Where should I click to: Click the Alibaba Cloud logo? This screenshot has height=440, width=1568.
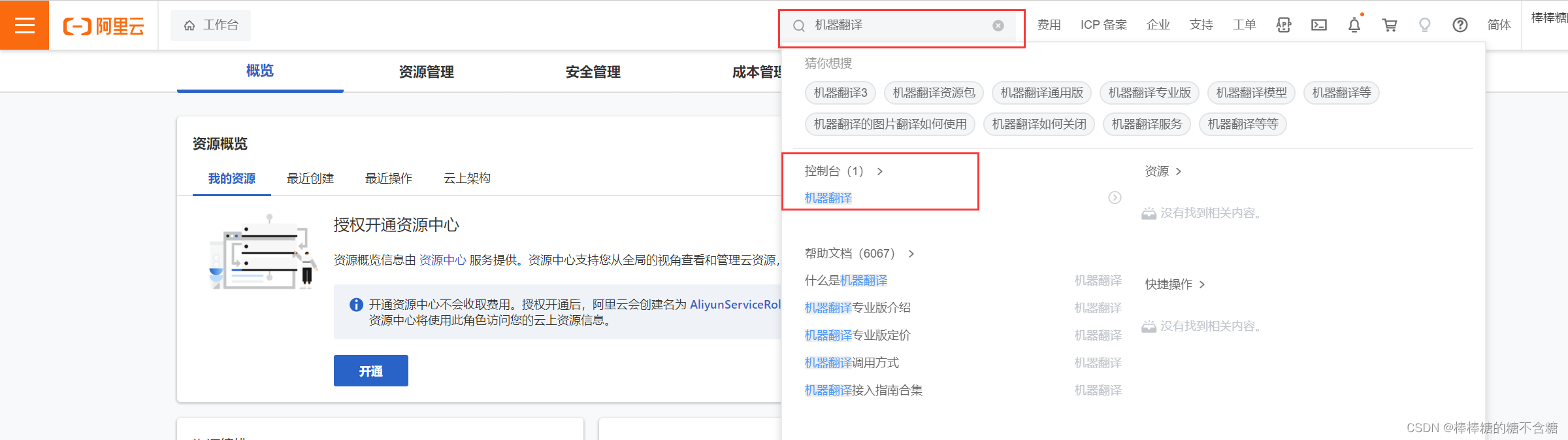(103, 25)
